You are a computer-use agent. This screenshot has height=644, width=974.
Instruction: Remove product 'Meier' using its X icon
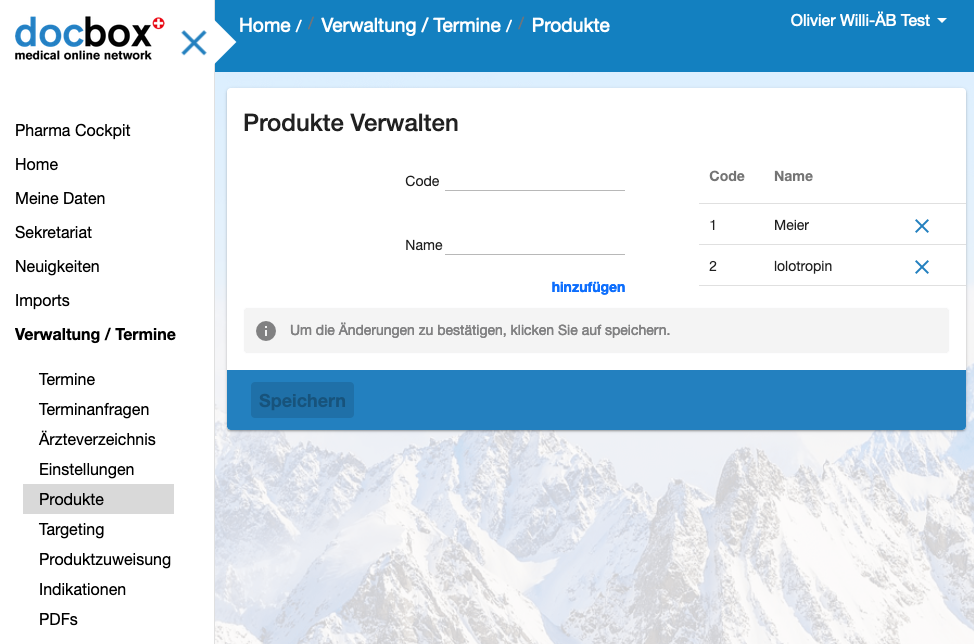click(x=923, y=225)
